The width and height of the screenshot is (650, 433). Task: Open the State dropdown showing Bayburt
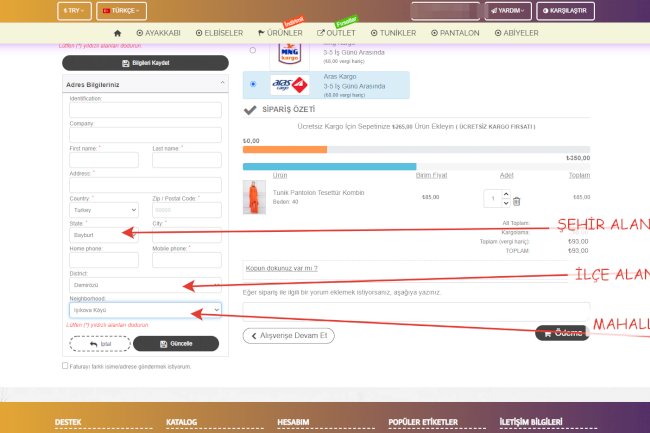104,235
